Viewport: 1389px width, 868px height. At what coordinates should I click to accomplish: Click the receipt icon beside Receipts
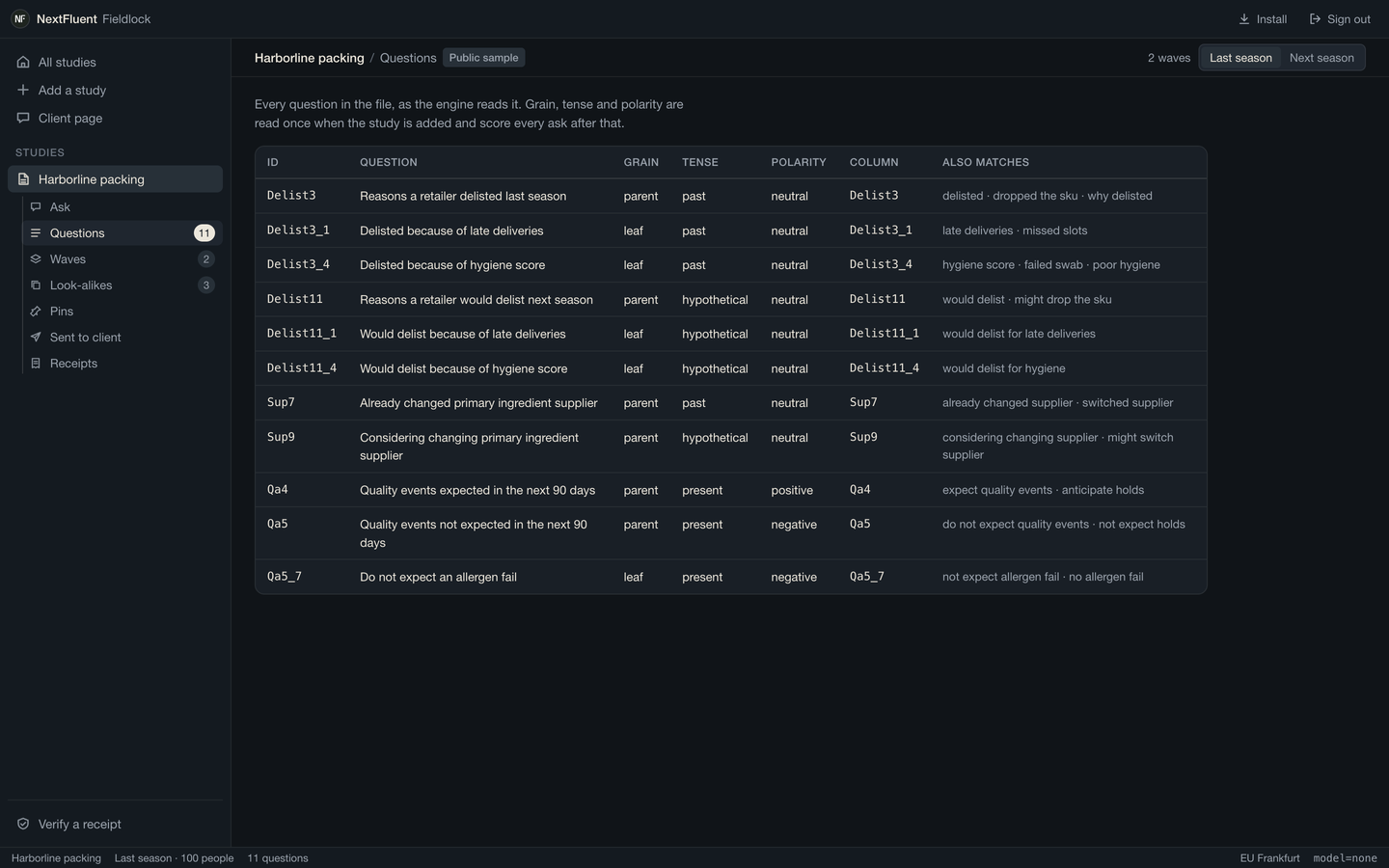[x=36, y=364]
